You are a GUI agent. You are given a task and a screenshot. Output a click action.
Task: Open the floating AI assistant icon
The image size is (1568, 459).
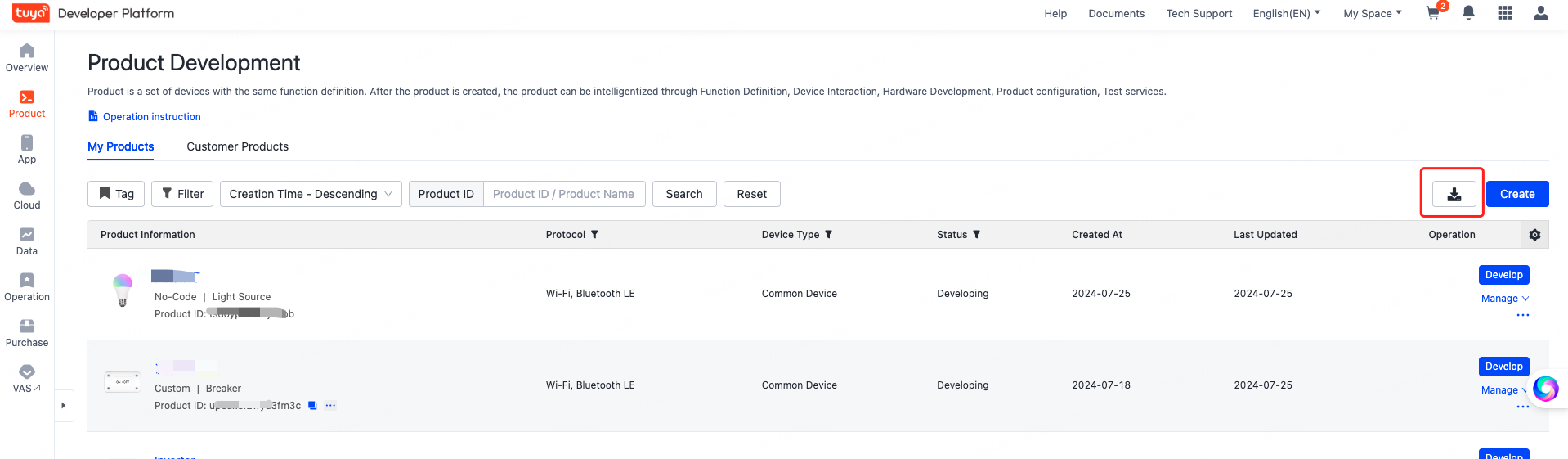tap(1545, 389)
